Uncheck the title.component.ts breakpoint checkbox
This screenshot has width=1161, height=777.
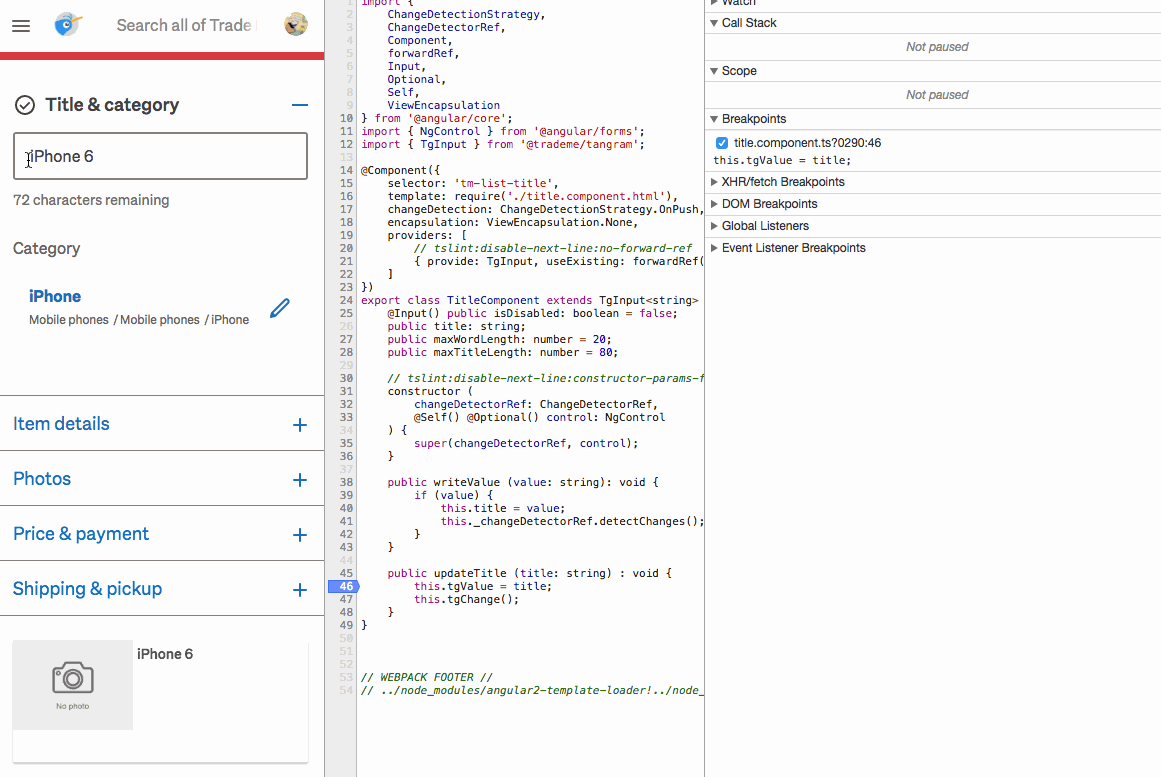coord(721,142)
